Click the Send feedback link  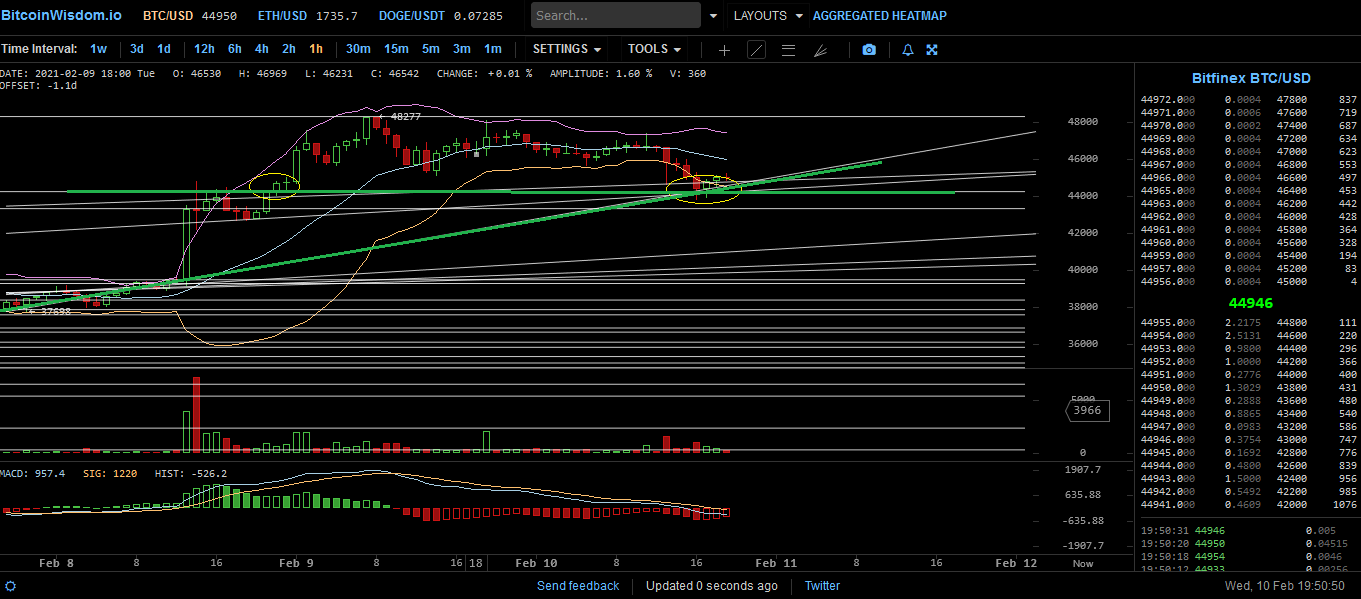tap(578, 586)
